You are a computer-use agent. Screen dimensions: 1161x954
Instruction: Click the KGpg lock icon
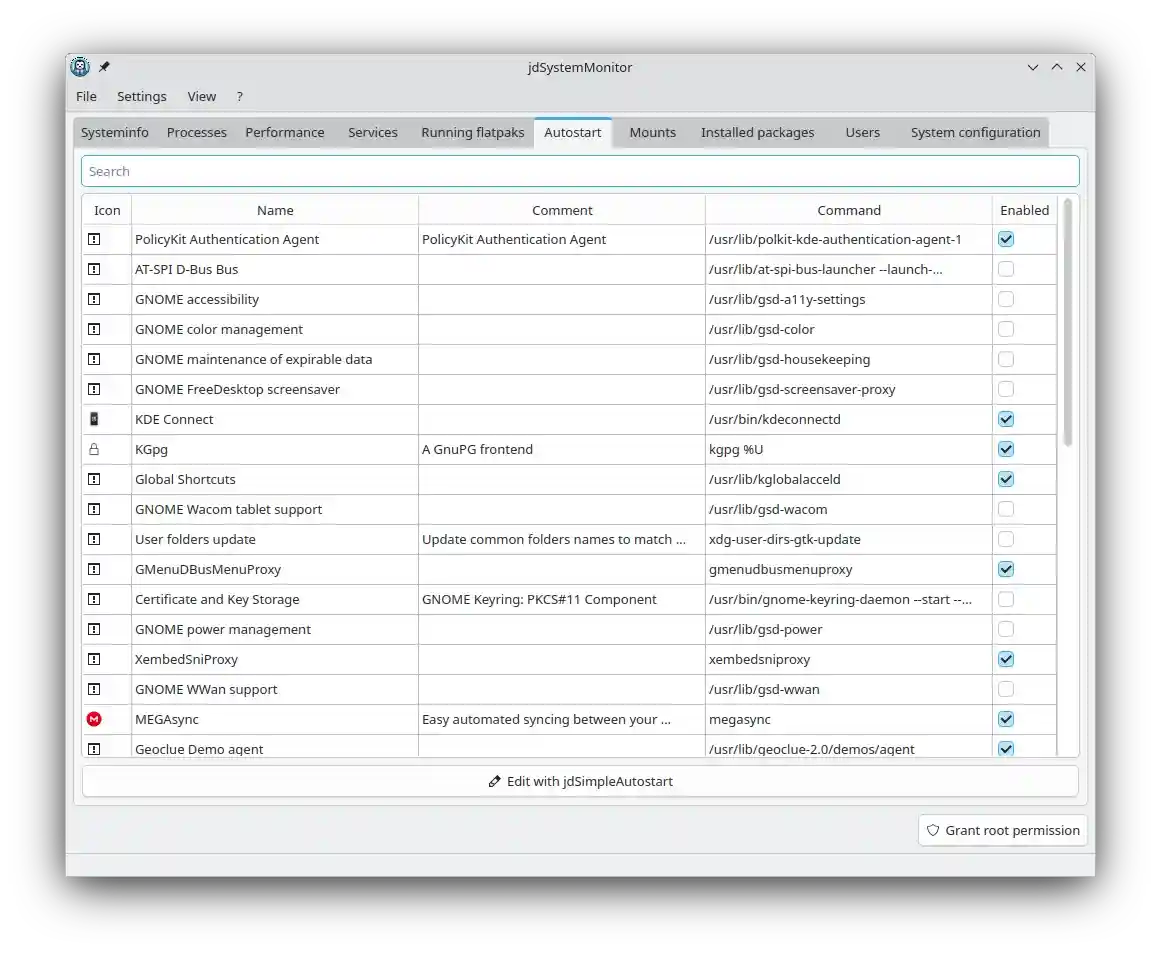point(94,449)
